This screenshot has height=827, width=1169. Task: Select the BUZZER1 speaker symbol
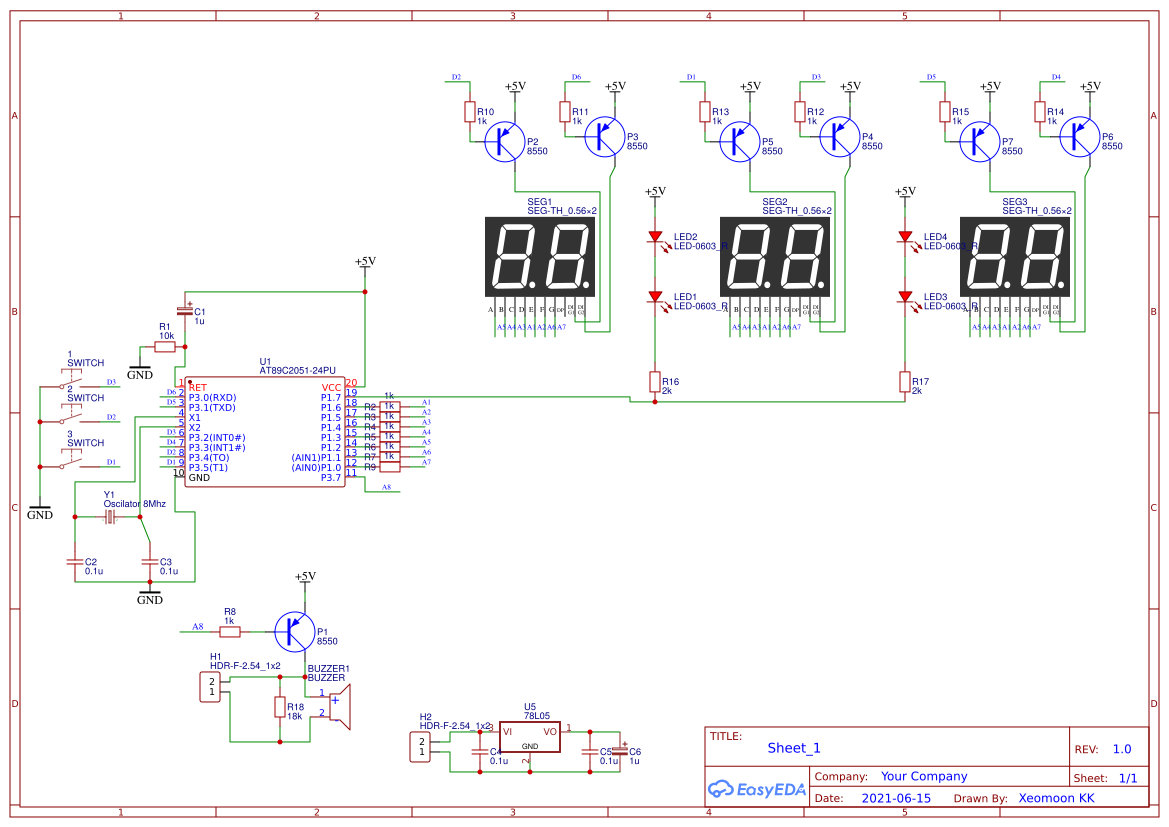[340, 707]
